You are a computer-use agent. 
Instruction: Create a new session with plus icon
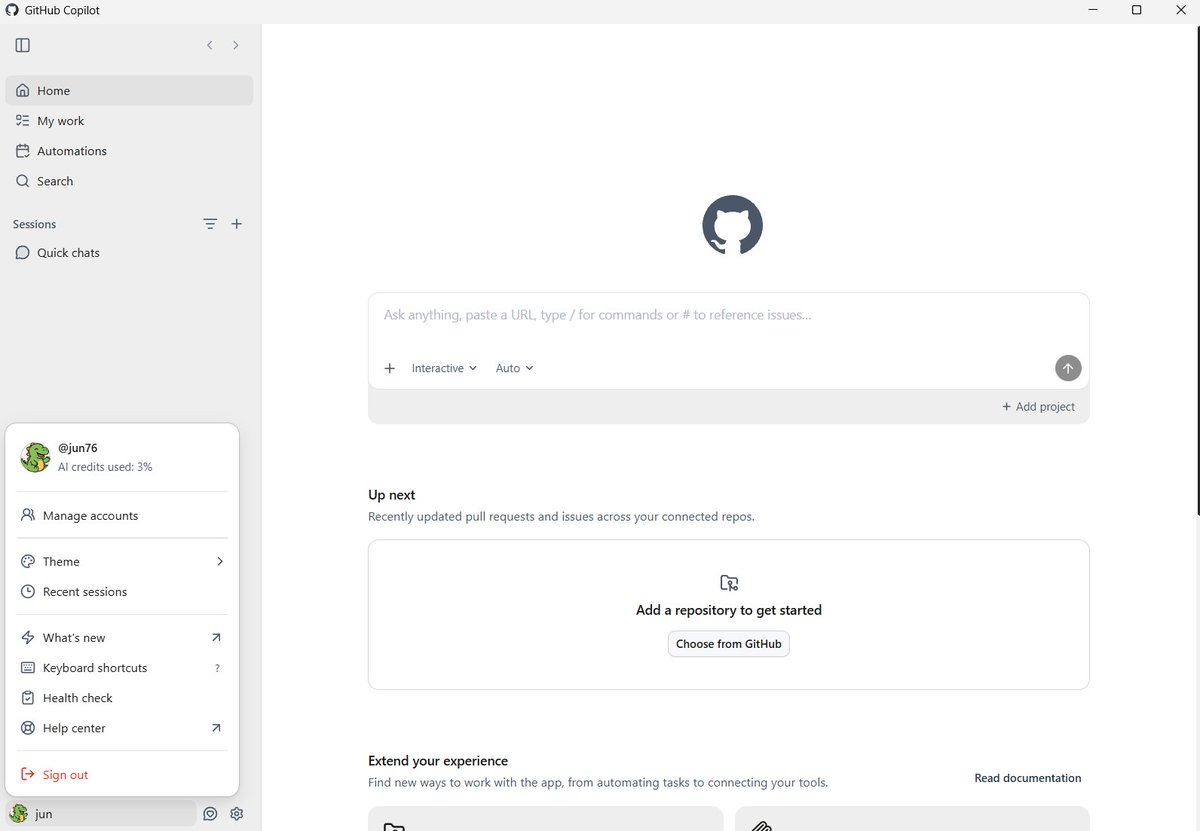click(237, 224)
